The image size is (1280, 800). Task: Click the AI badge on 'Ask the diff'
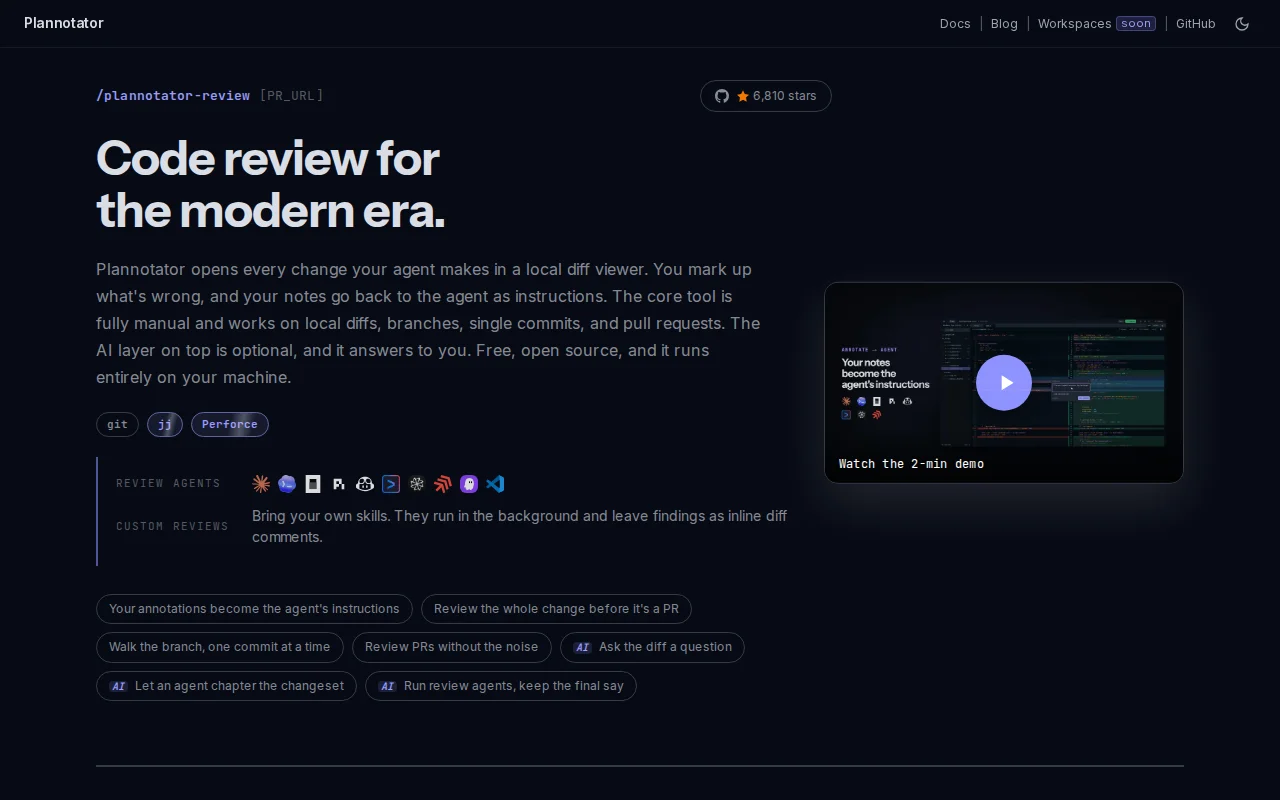click(582, 648)
